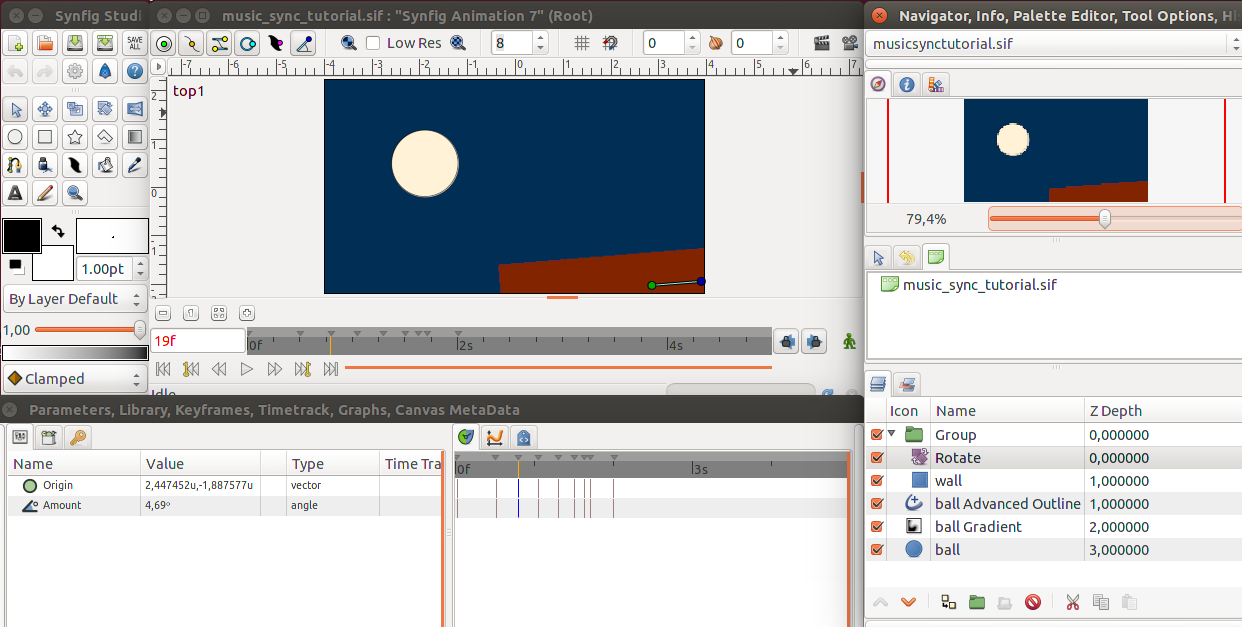Toggle onion skin icon in toolbar
The height and width of the screenshot is (627, 1242).
tap(716, 43)
